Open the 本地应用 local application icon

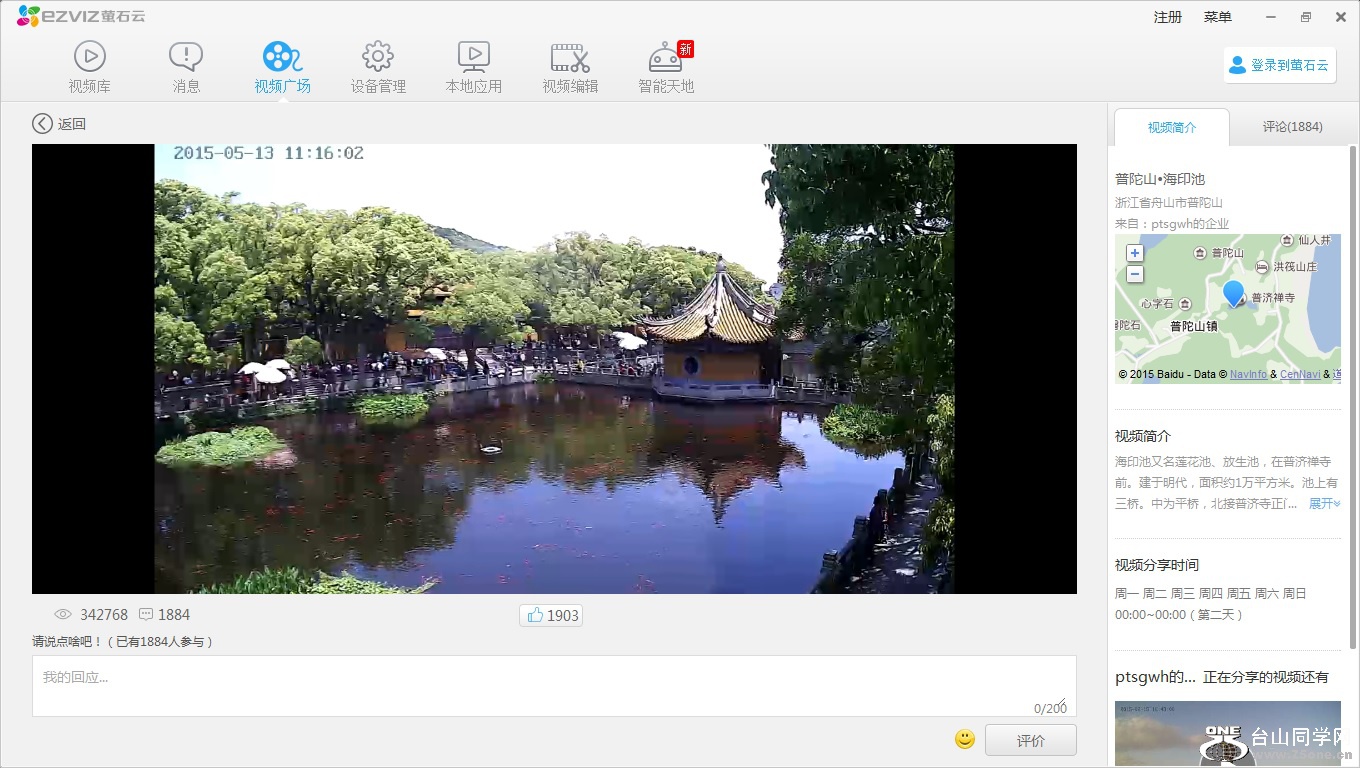click(473, 58)
